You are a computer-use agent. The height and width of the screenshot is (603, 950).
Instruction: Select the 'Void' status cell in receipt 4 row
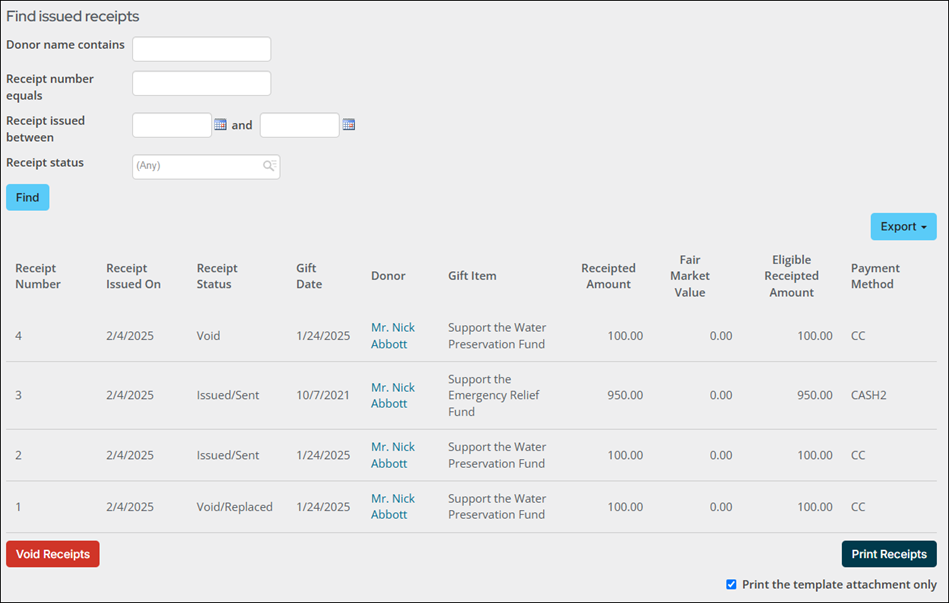click(x=208, y=336)
